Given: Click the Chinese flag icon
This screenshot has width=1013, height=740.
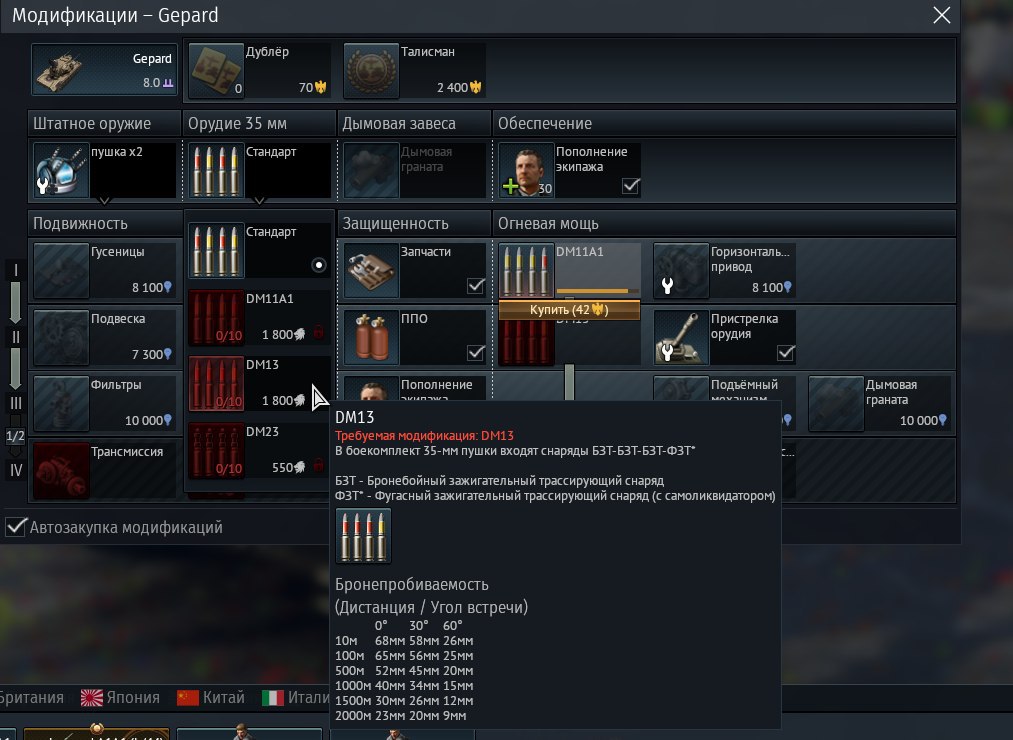Looking at the screenshot, I should click(187, 698).
